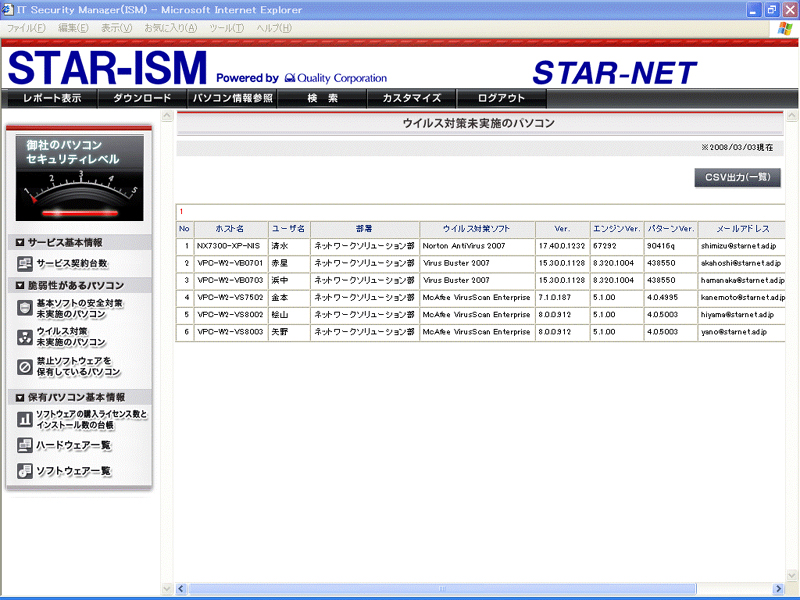Open the 検索 tab

coord(322,98)
